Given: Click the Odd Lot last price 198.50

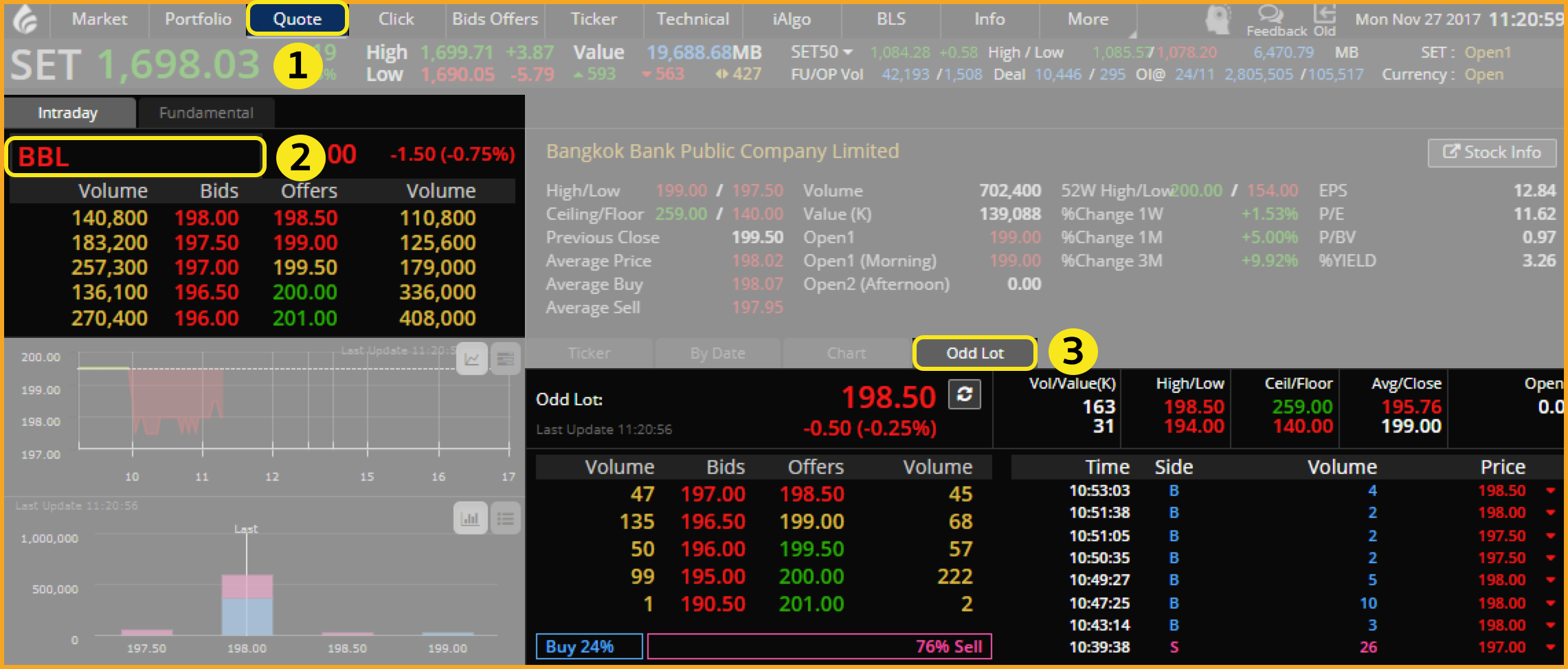Looking at the screenshot, I should coord(888,397).
